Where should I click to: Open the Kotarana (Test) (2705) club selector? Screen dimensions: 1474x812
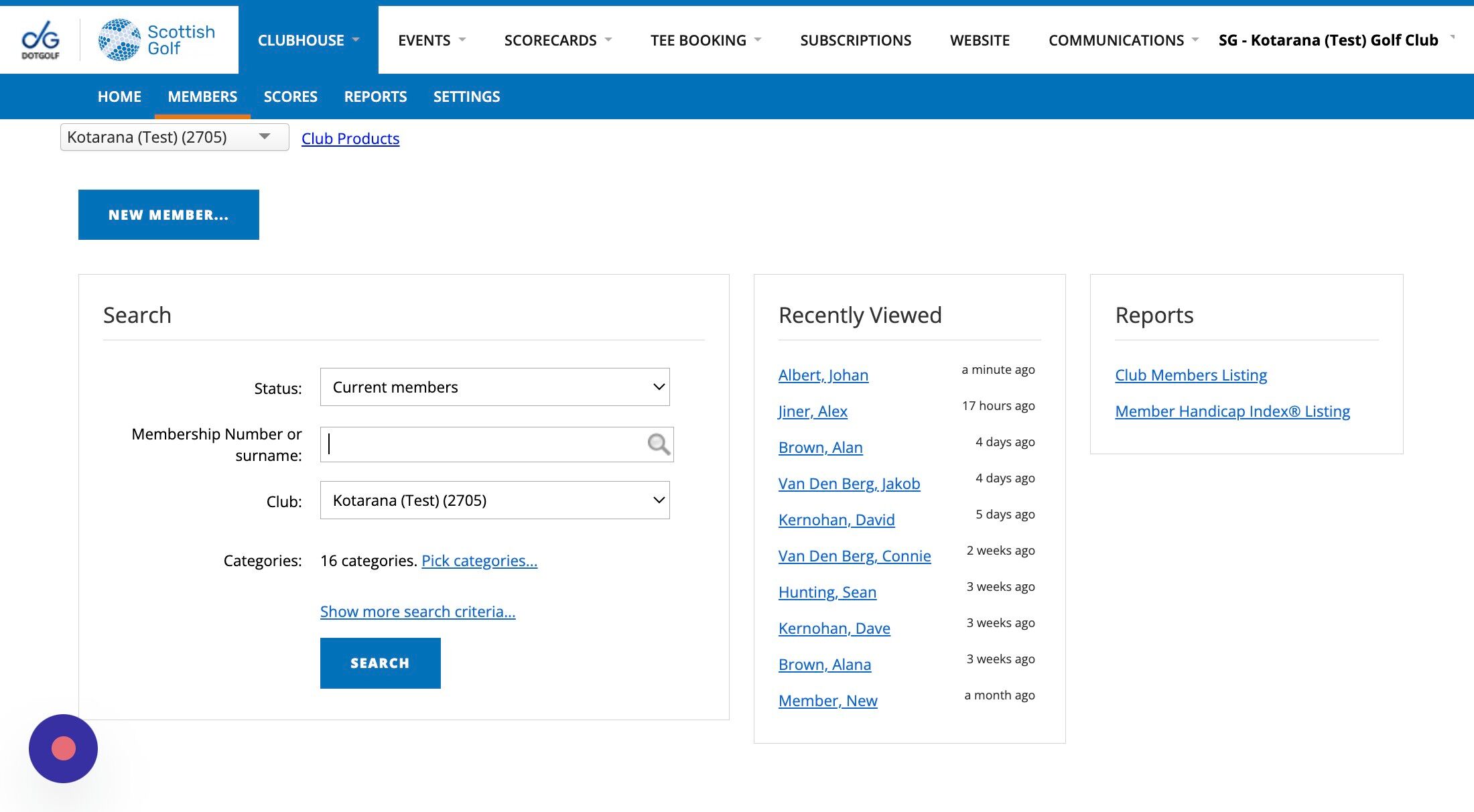click(x=174, y=137)
